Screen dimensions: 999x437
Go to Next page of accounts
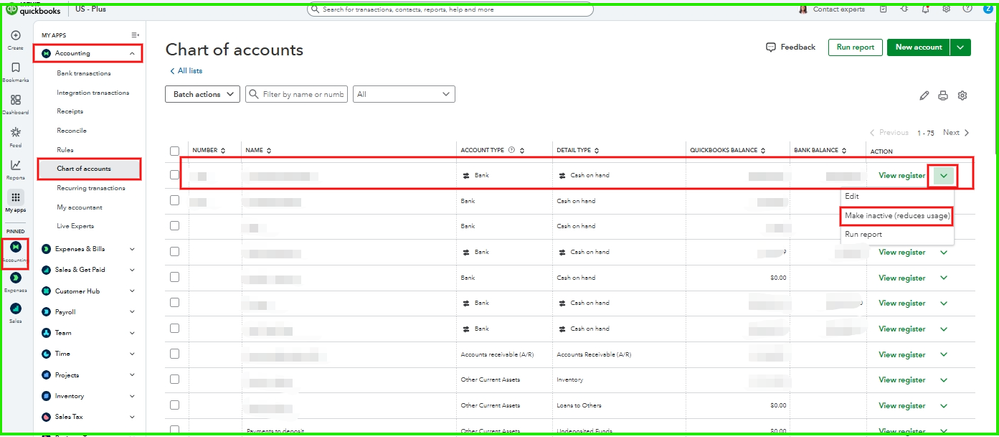[x=956, y=133]
